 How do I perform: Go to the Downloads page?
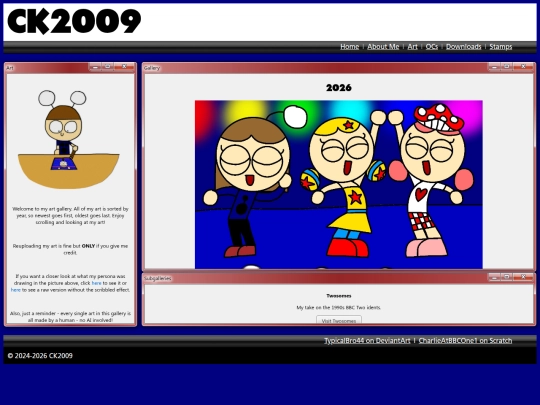(464, 46)
